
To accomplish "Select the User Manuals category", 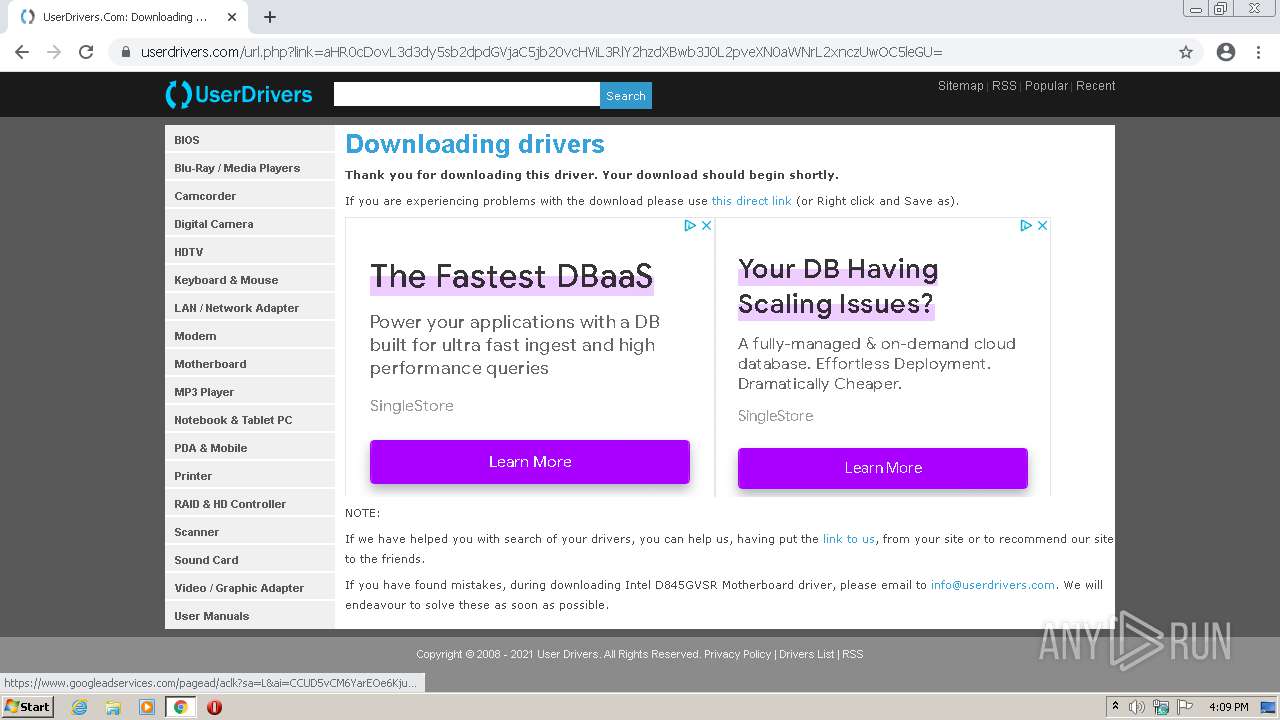I will point(250,616).
